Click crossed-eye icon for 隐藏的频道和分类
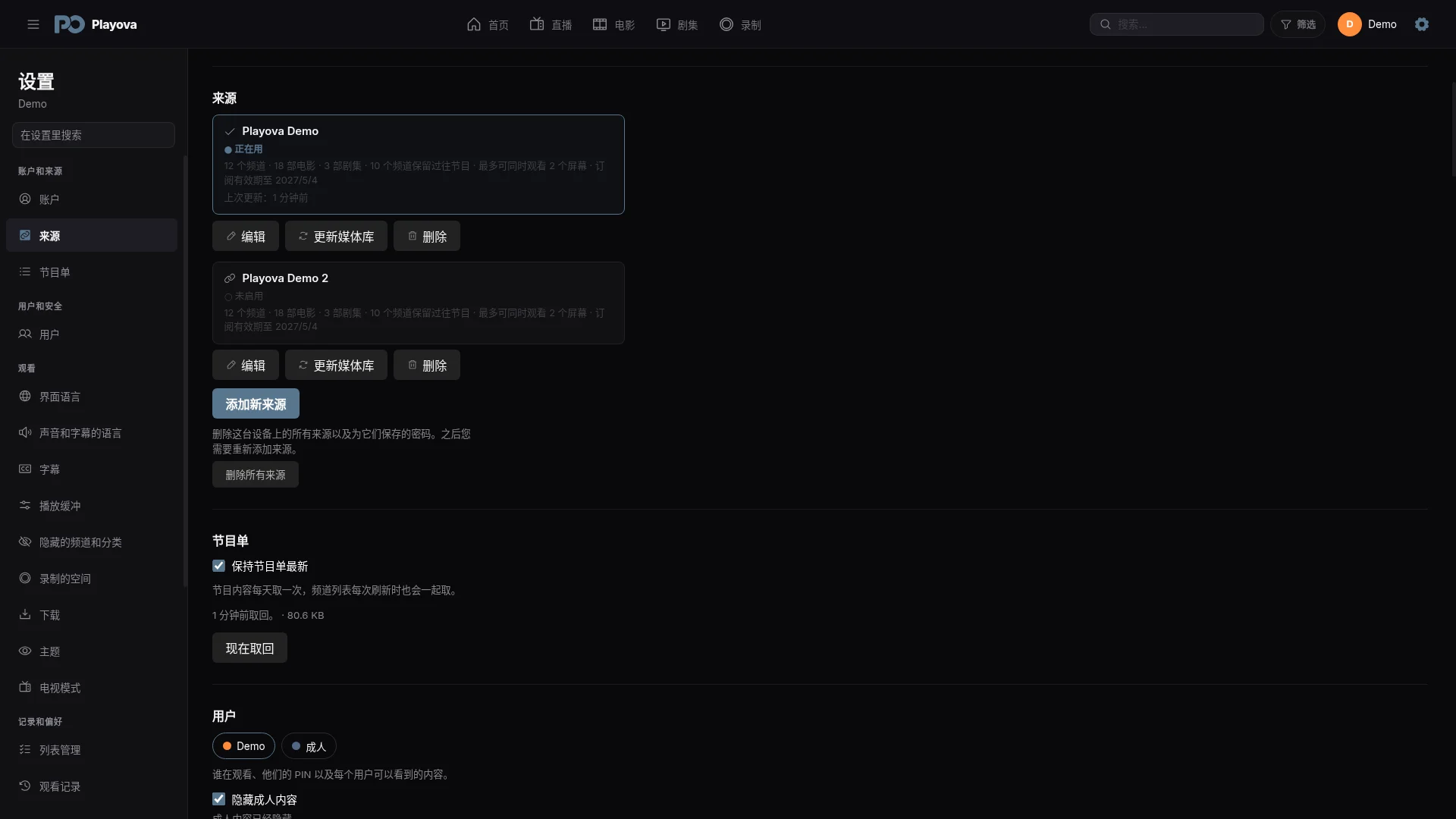The height and width of the screenshot is (819, 1456). (x=25, y=541)
